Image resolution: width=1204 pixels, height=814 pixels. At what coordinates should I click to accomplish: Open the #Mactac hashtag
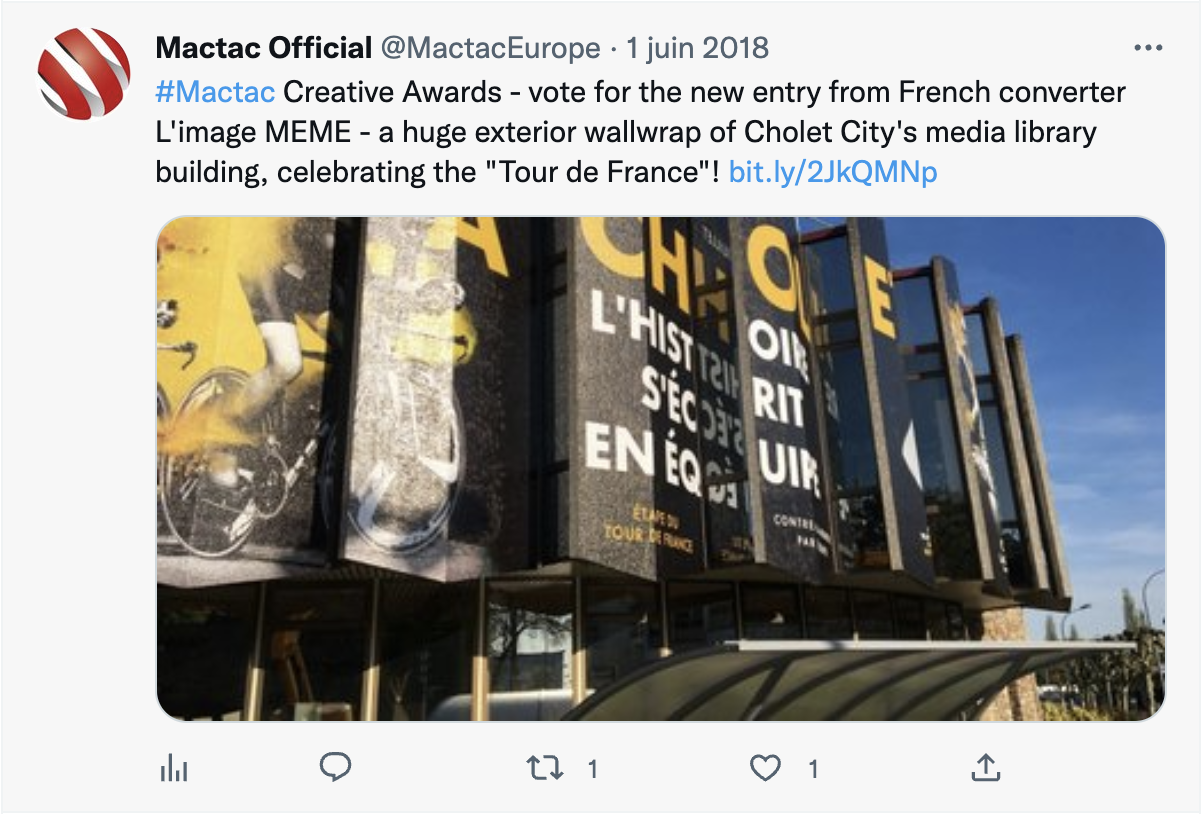point(215,93)
